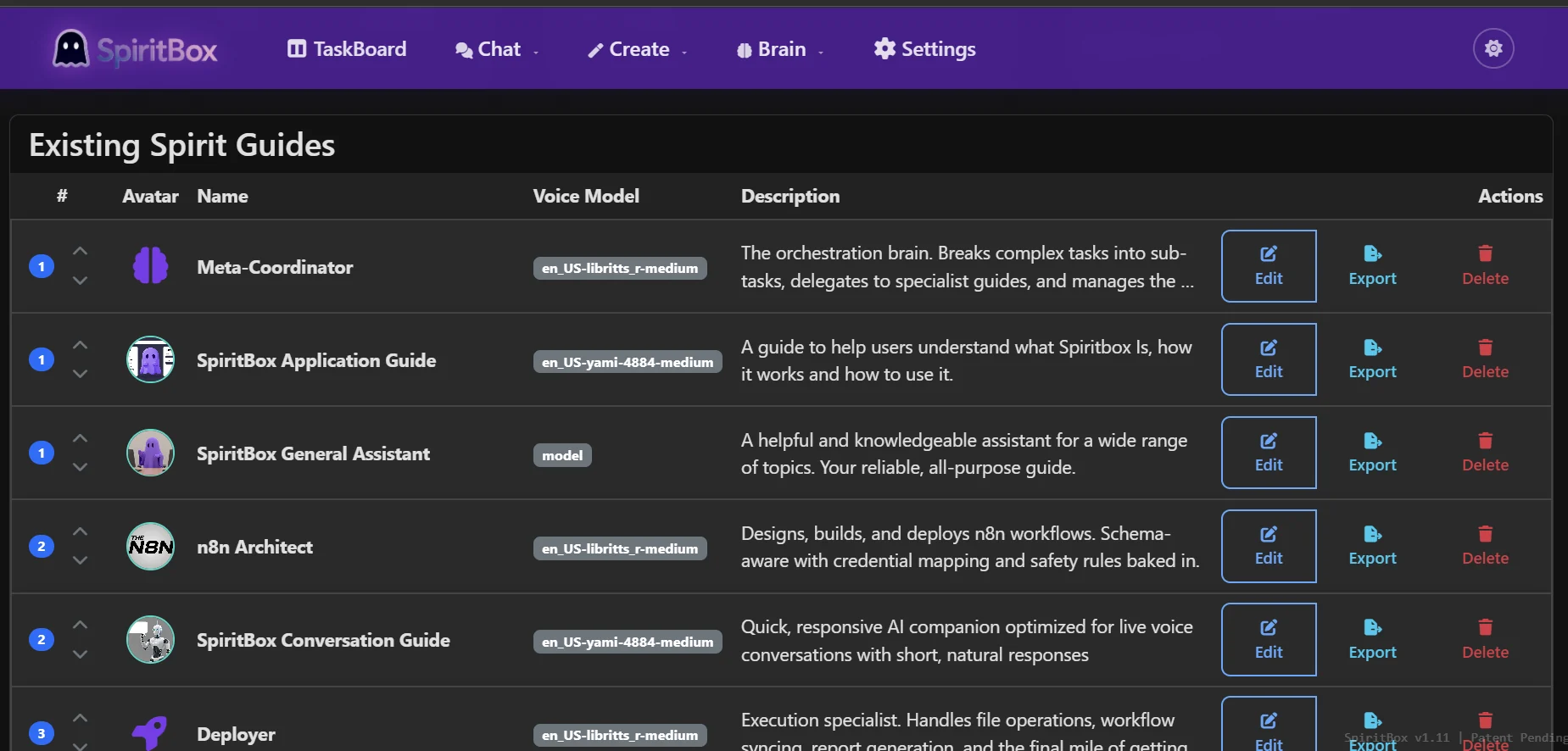The width and height of the screenshot is (1568, 751).
Task: Export the Meta-Coordinator guide
Action: 1372,266
